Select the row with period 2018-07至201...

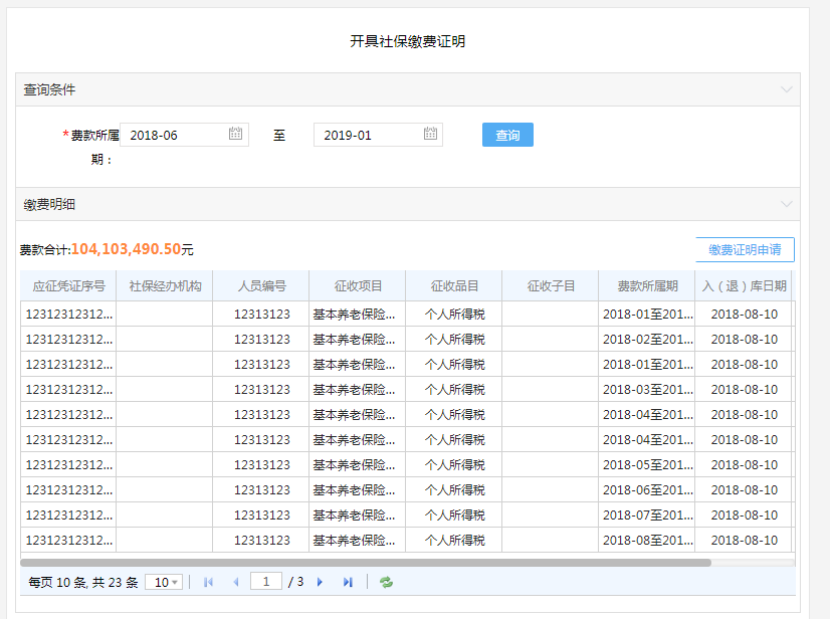[407, 515]
